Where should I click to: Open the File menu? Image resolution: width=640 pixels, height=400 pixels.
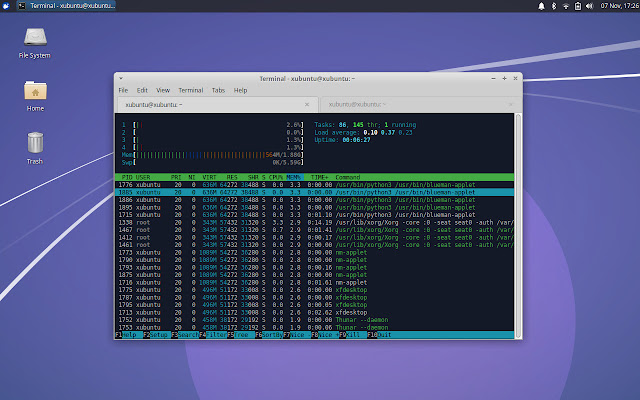point(123,90)
